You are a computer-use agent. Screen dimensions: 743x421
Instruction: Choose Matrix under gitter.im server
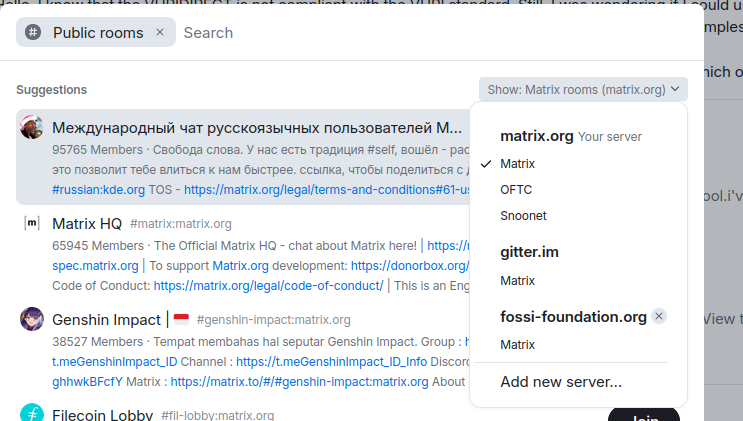pyautogui.click(x=517, y=280)
